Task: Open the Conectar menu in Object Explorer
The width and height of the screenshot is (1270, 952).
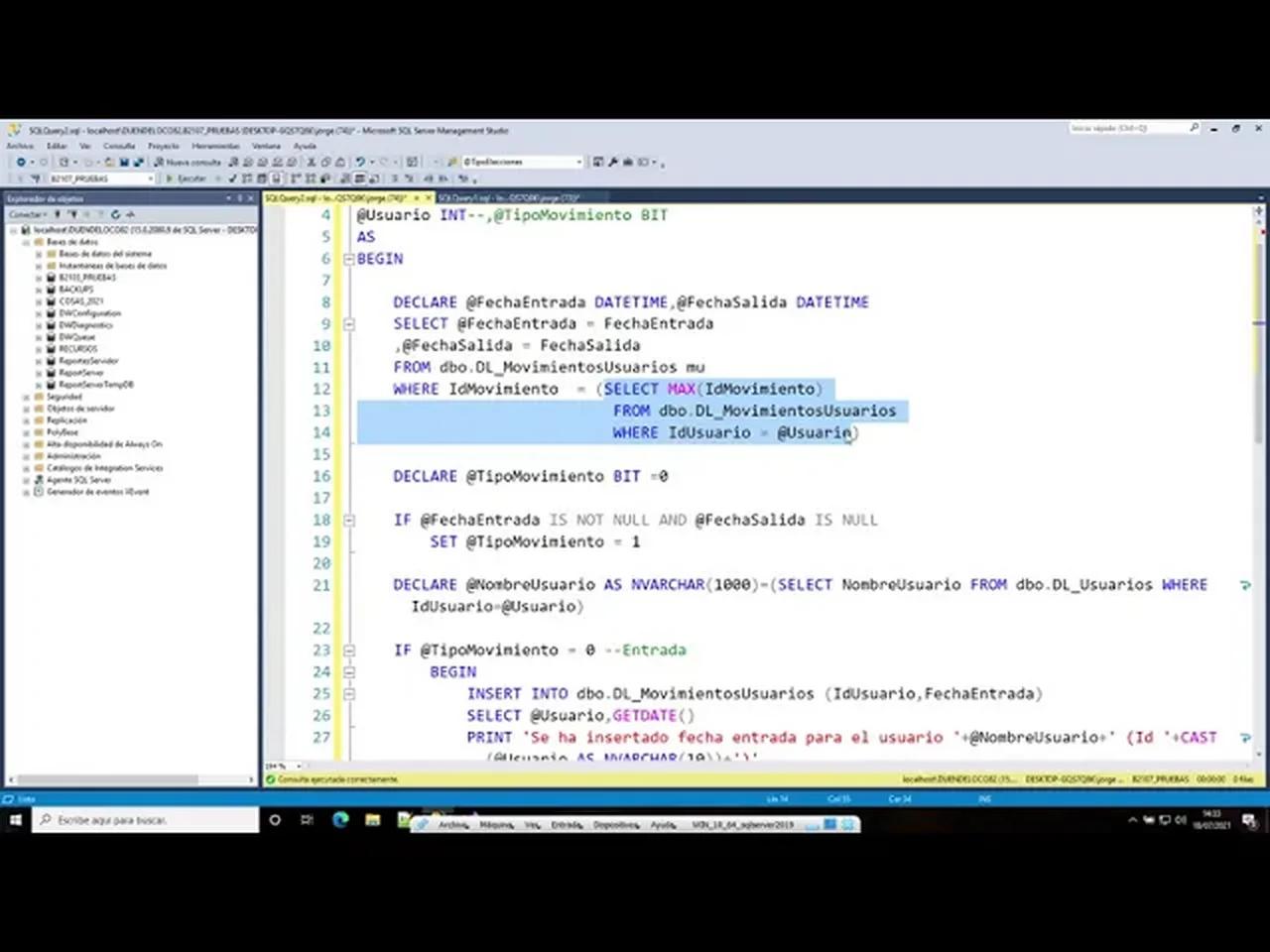Action: [29, 214]
